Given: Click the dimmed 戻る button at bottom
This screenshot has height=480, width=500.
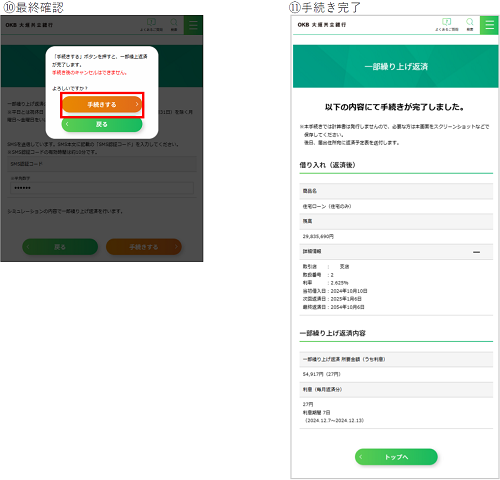Looking at the screenshot, I should (x=60, y=247).
